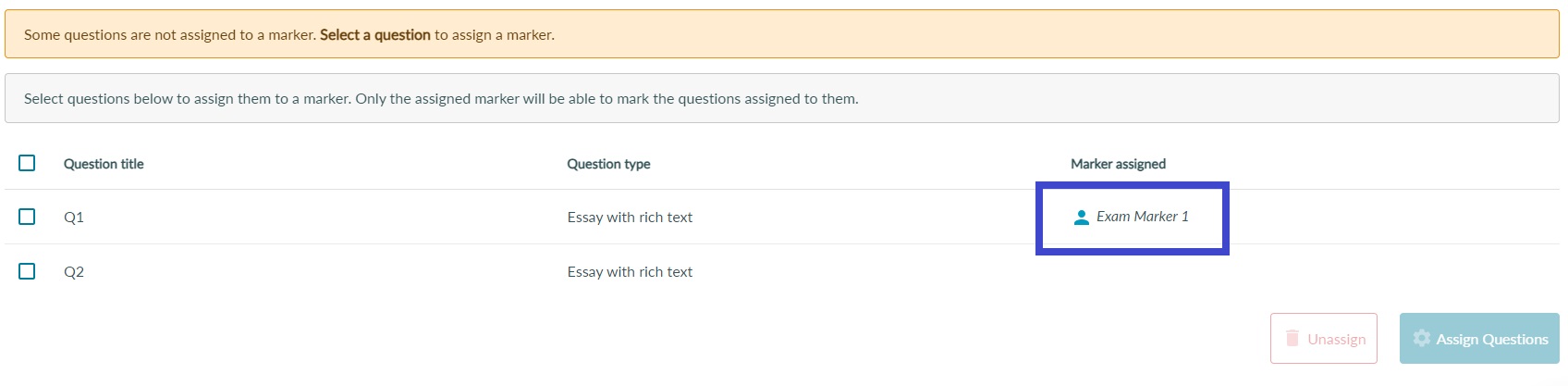Tick the checkbox for question Q2
Image resolution: width=1568 pixels, height=386 pixels.
[x=27, y=271]
